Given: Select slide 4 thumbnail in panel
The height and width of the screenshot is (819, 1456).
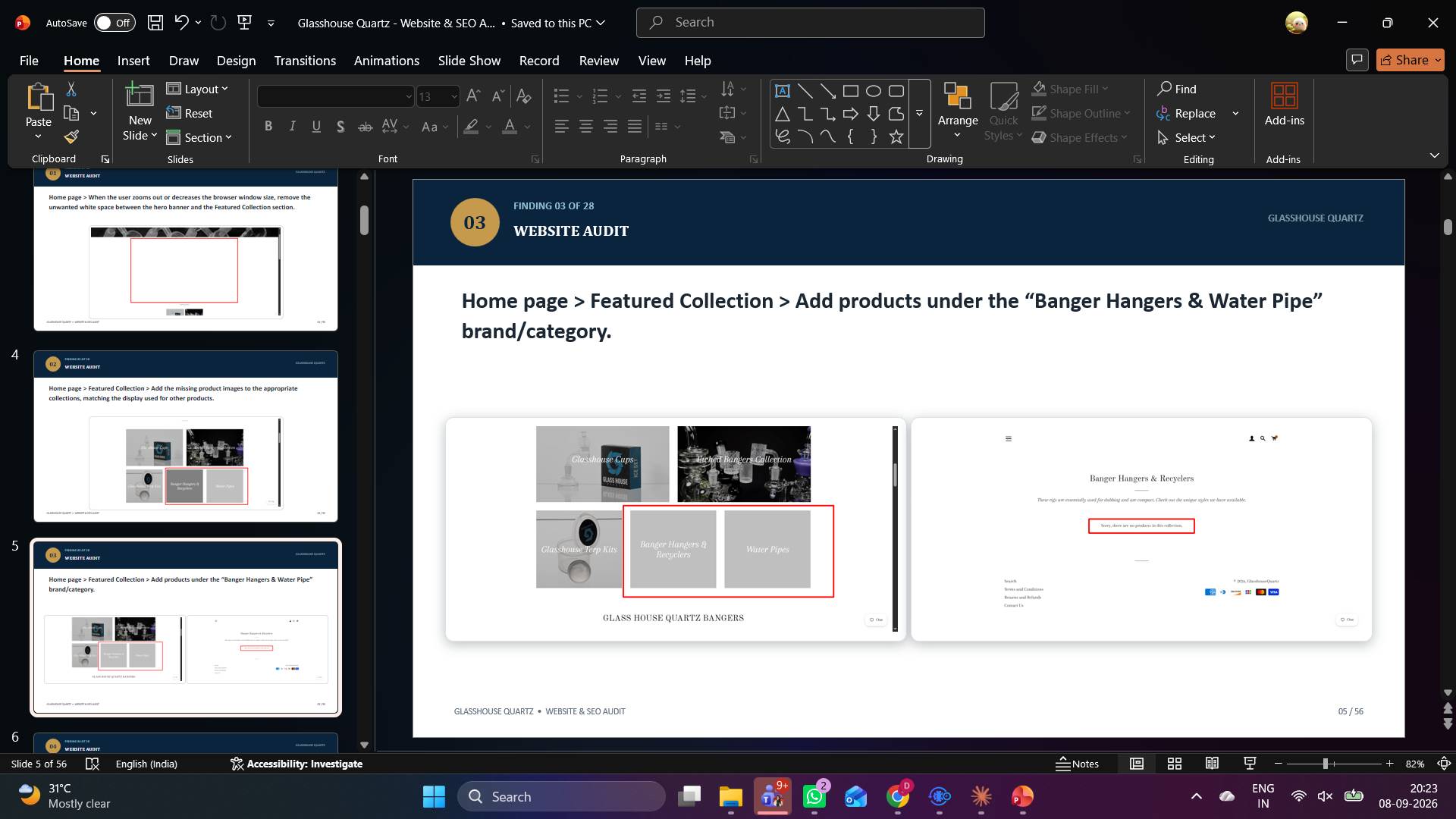Looking at the screenshot, I should pos(186,436).
